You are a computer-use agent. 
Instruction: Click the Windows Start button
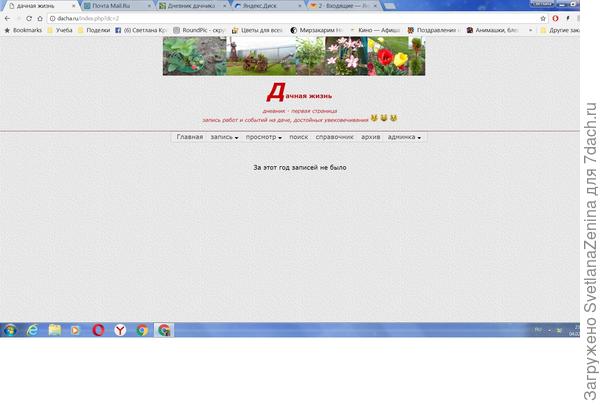pyautogui.click(x=10, y=329)
